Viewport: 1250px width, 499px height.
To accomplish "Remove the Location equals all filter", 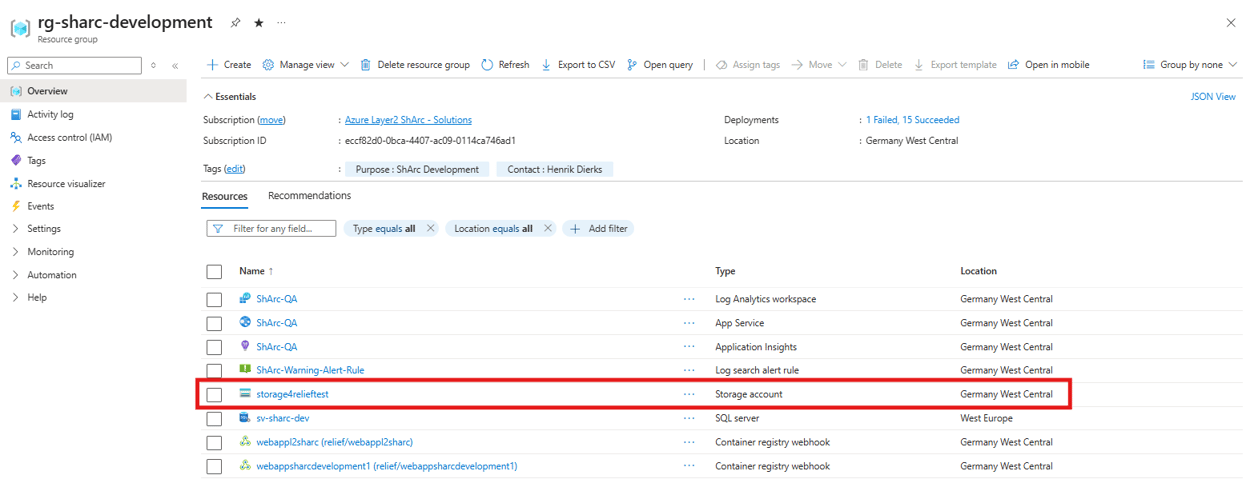I will [x=548, y=229].
